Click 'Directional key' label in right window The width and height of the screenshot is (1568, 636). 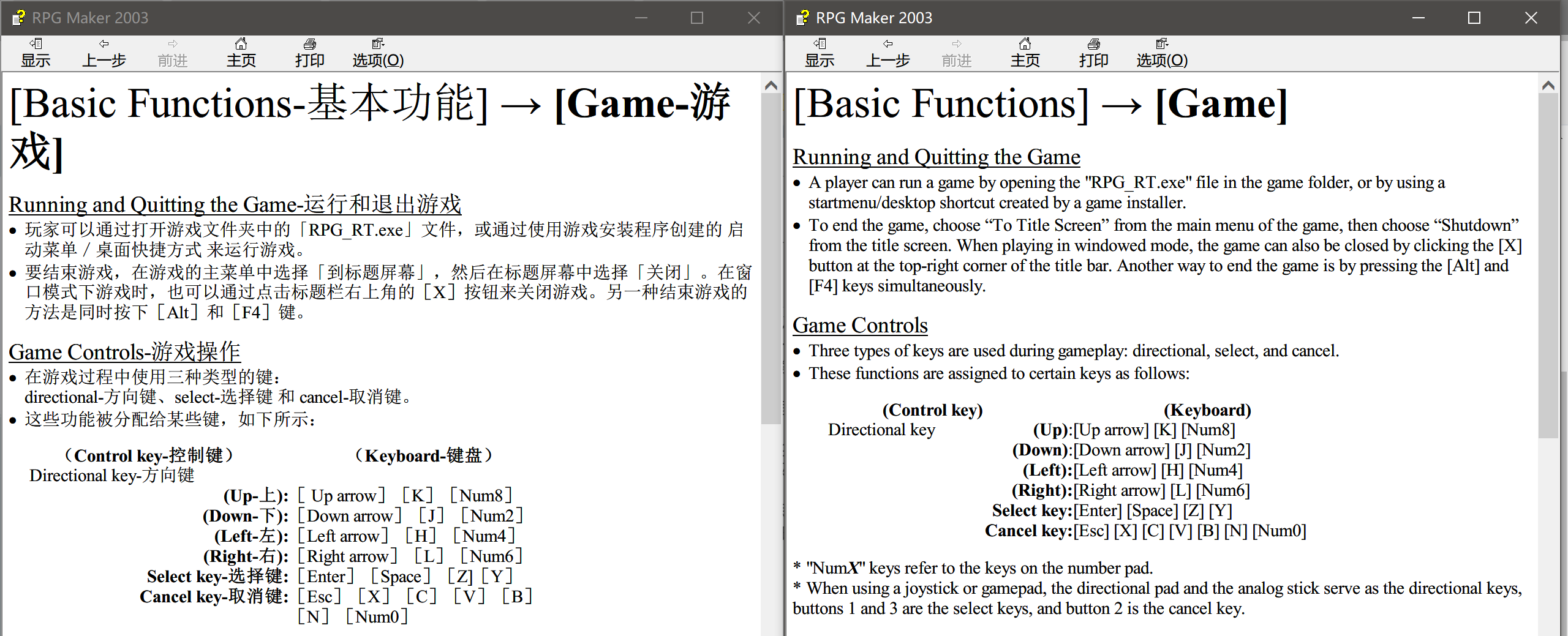881,430
